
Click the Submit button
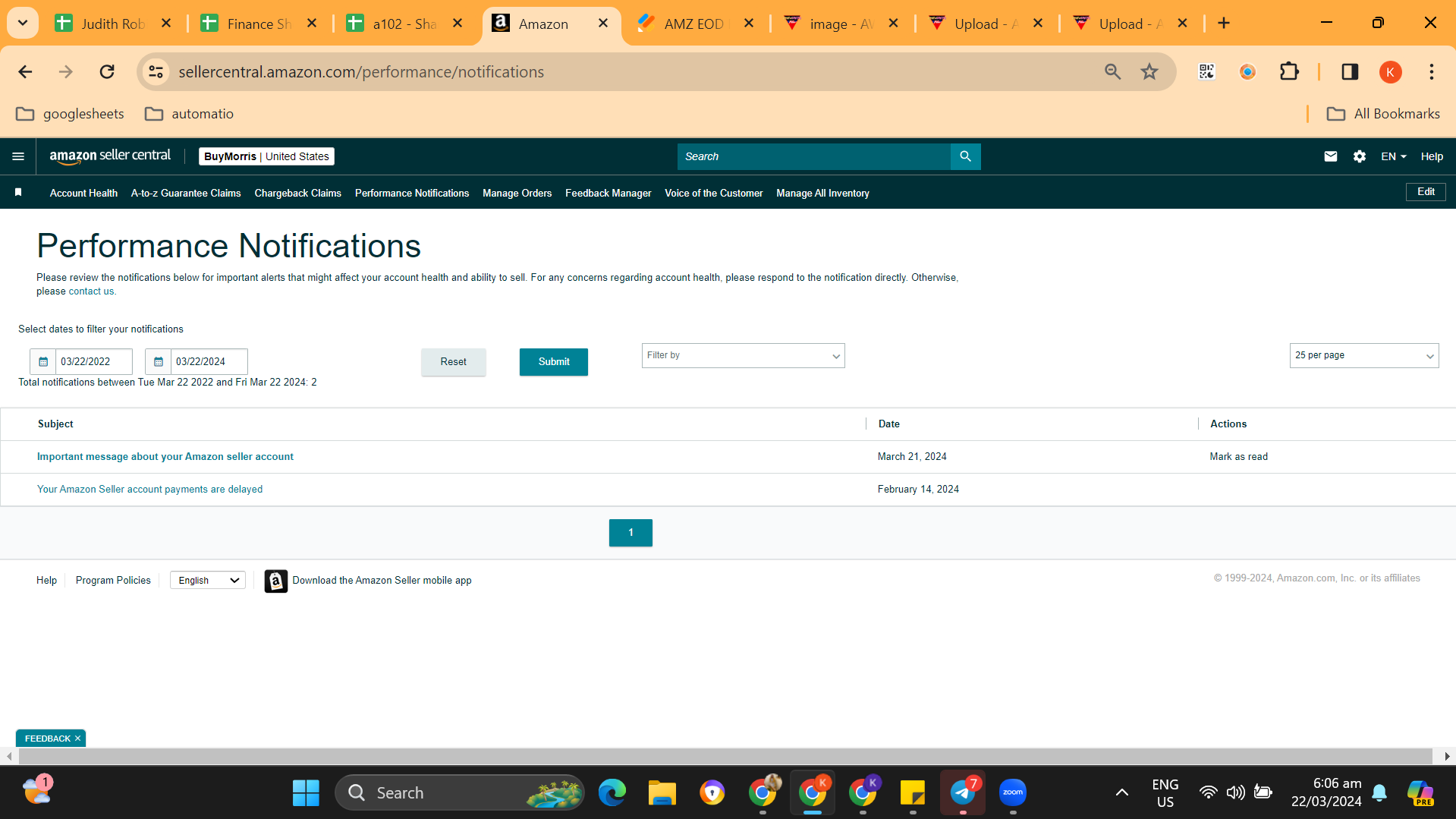point(553,362)
